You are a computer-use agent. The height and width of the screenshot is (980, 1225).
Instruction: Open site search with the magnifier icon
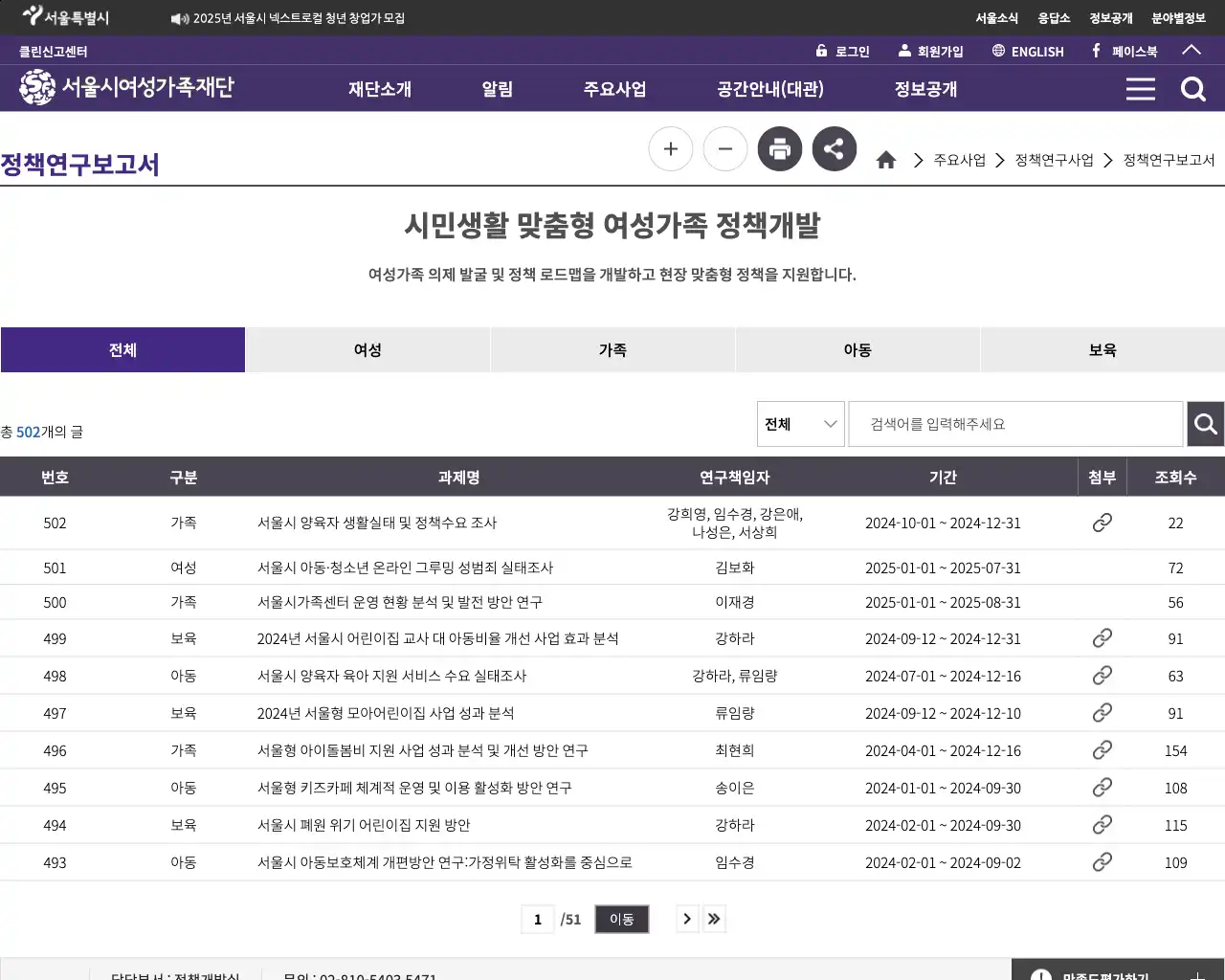tap(1192, 88)
